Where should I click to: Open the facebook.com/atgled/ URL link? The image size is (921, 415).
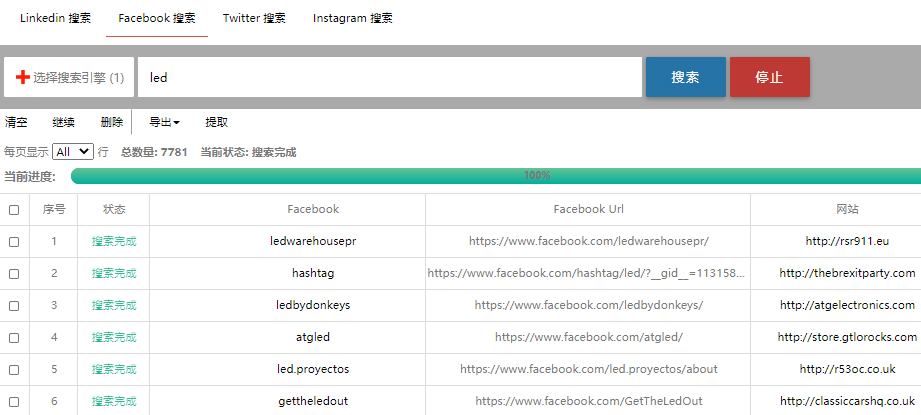(x=588, y=337)
